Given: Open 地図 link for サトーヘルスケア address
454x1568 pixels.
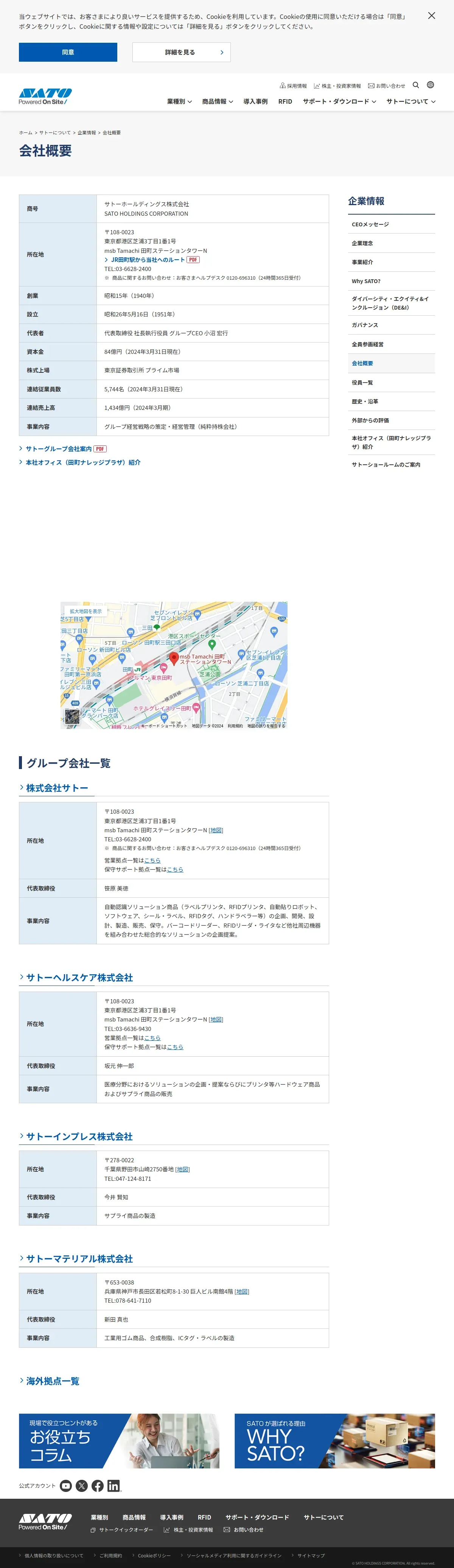Looking at the screenshot, I should (216, 1020).
